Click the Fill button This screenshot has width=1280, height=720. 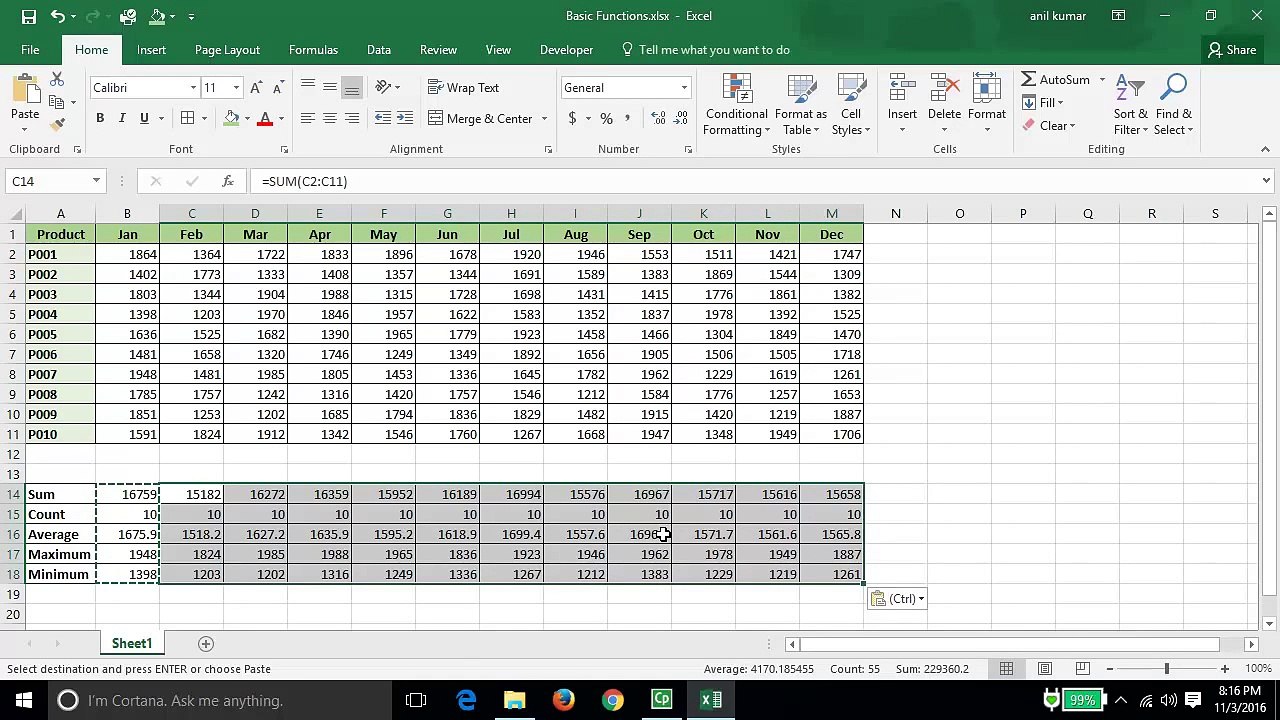pyautogui.click(x=1043, y=102)
